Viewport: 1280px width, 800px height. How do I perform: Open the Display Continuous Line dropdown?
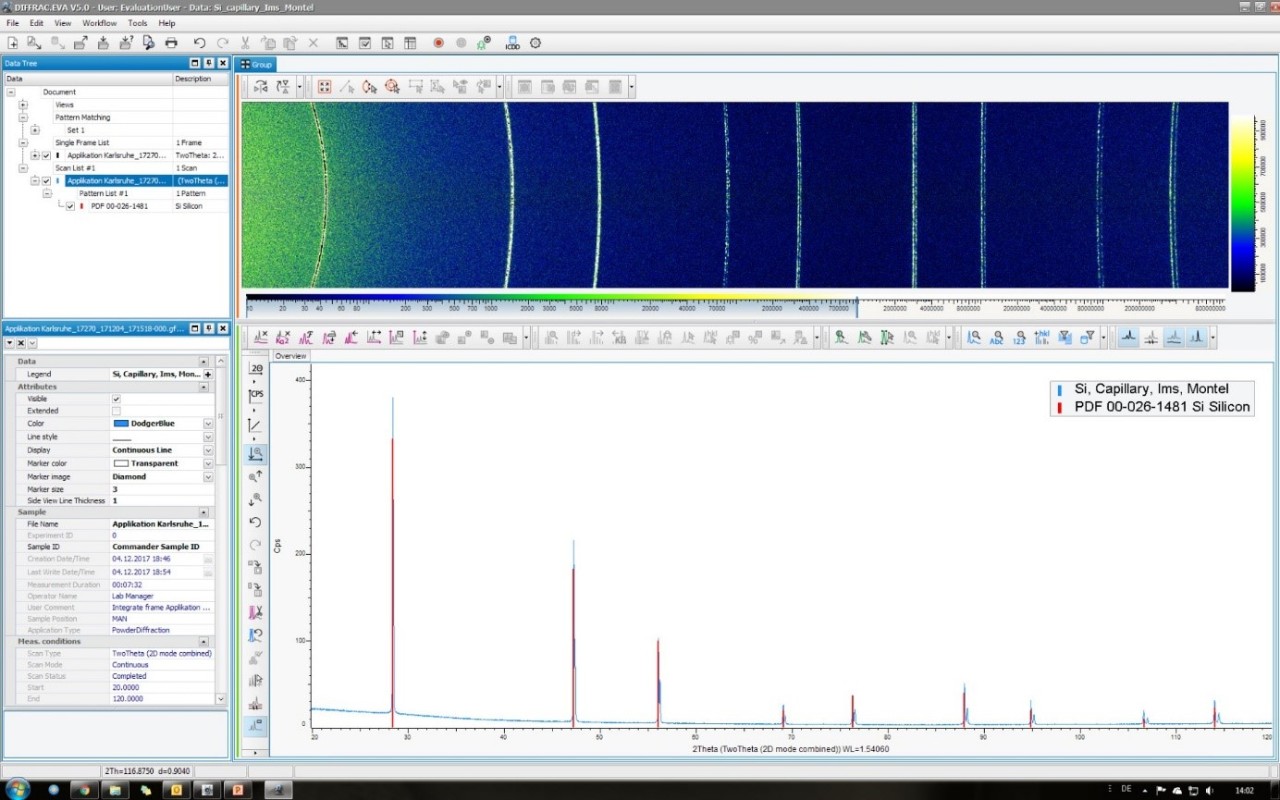point(208,450)
